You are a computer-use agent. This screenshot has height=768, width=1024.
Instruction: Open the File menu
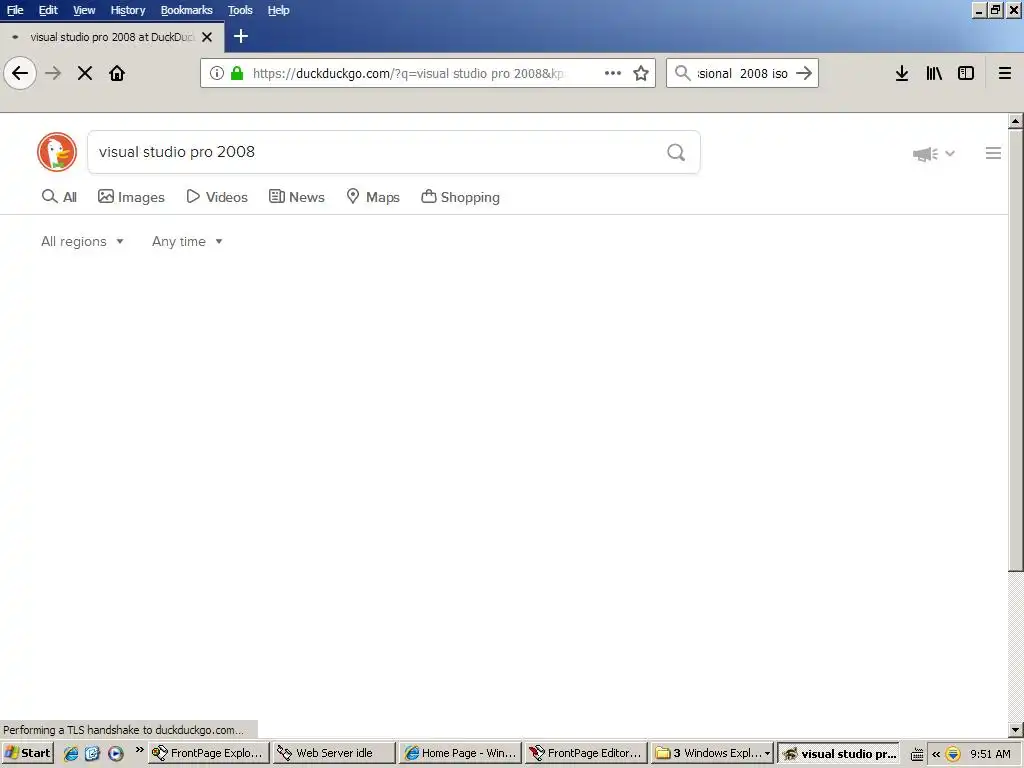pos(15,10)
